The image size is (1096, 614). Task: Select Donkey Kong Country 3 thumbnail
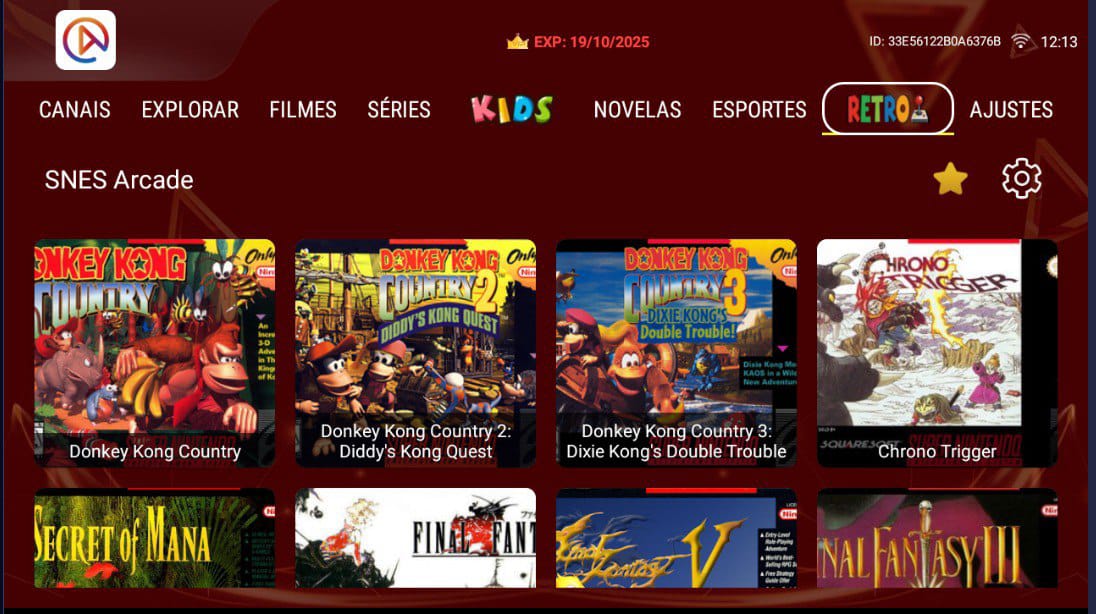[676, 353]
